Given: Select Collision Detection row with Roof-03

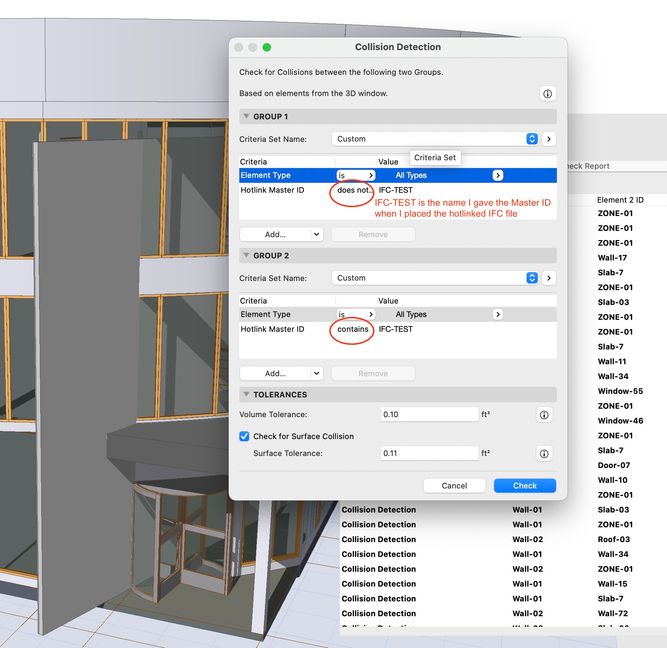Looking at the screenshot, I should 503,540.
